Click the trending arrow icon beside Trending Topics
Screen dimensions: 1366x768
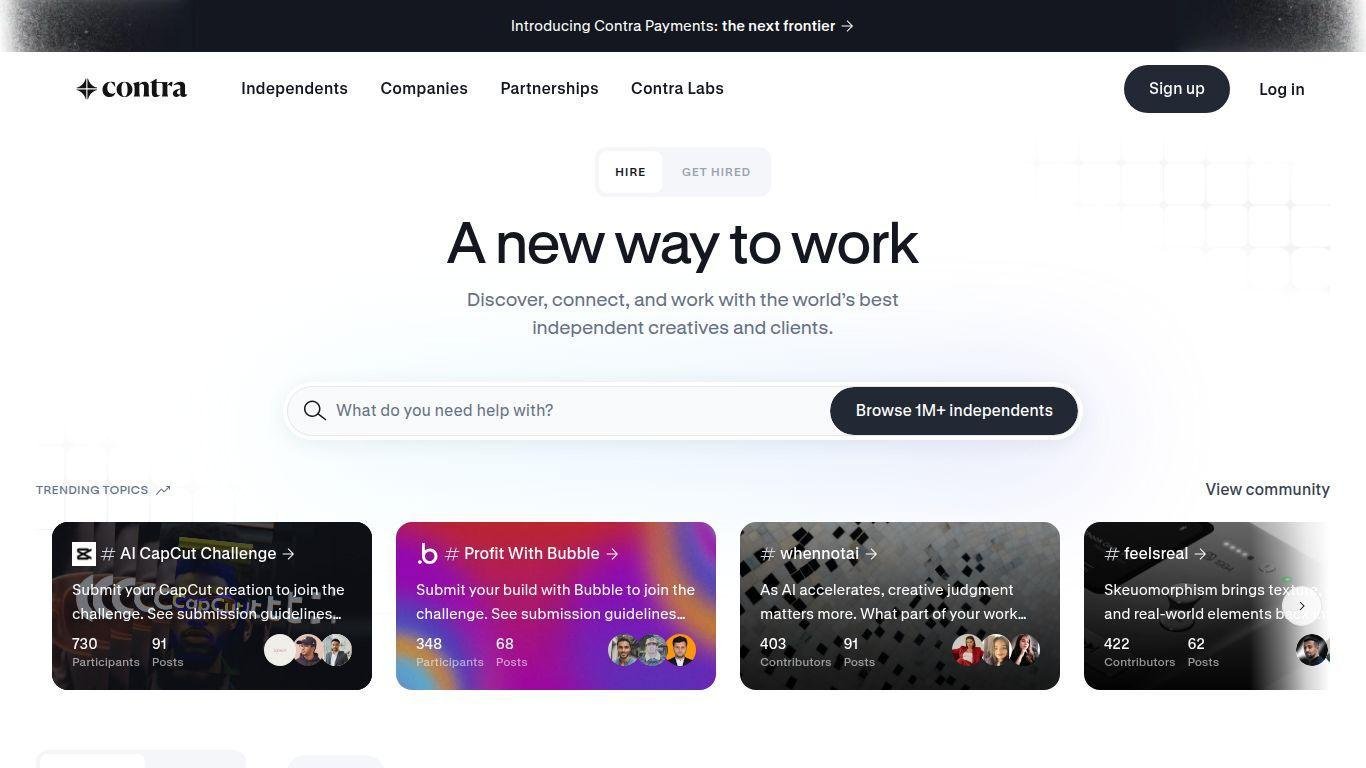163,490
